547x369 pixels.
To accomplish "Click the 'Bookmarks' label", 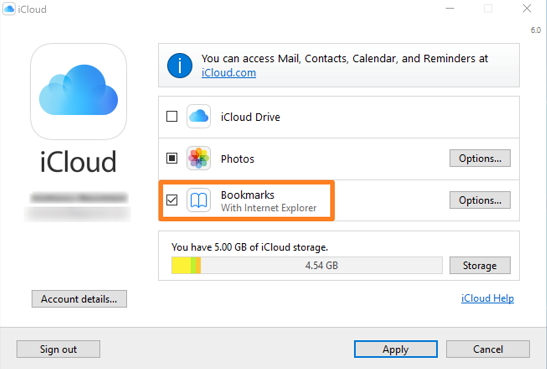I will [x=248, y=195].
